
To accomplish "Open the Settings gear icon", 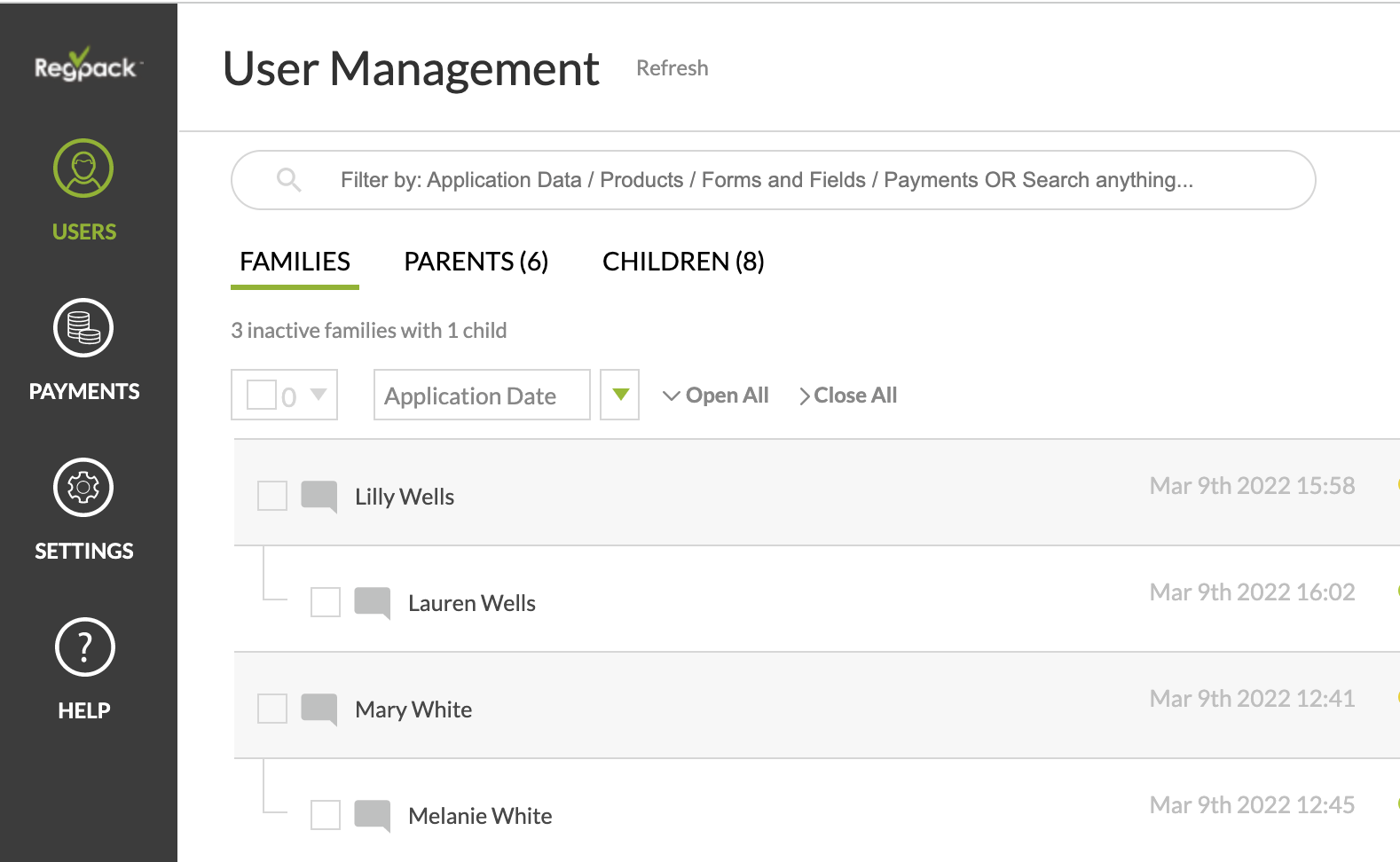I will (x=83, y=488).
